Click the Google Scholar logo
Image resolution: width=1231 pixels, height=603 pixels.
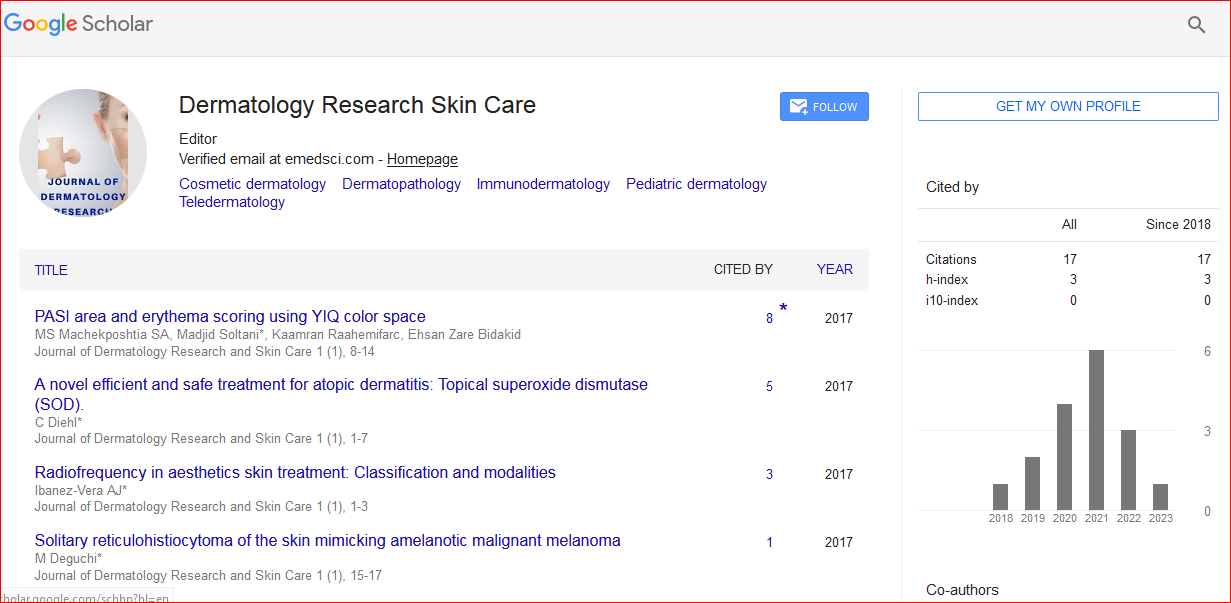(x=79, y=24)
